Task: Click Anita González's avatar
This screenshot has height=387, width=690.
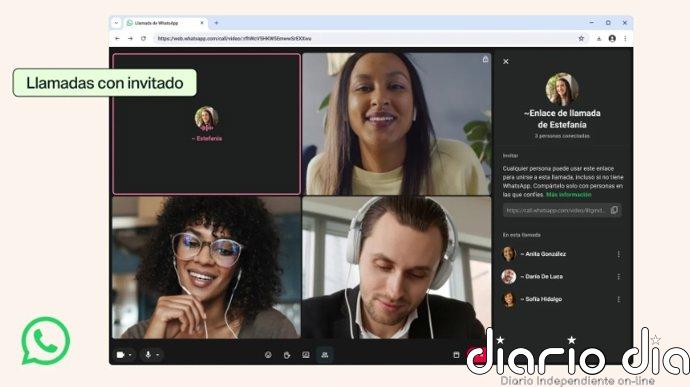Action: tap(509, 254)
